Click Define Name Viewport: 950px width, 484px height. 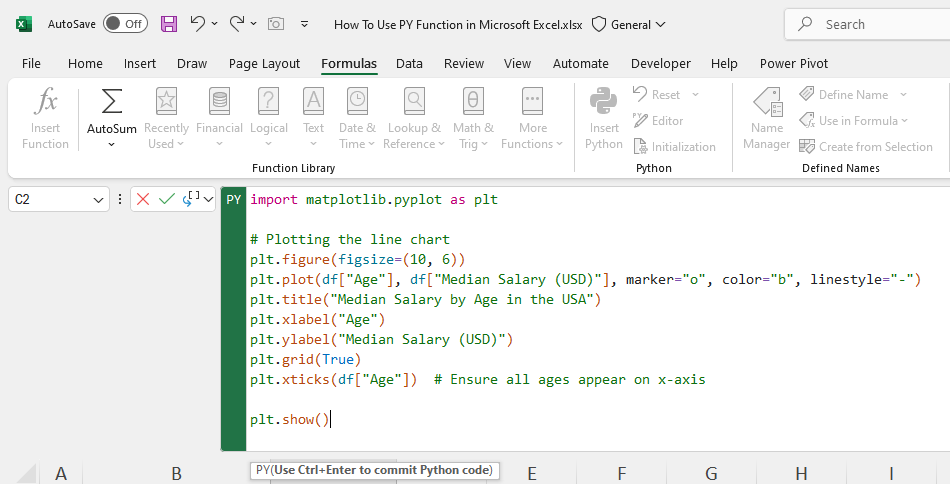point(844,94)
